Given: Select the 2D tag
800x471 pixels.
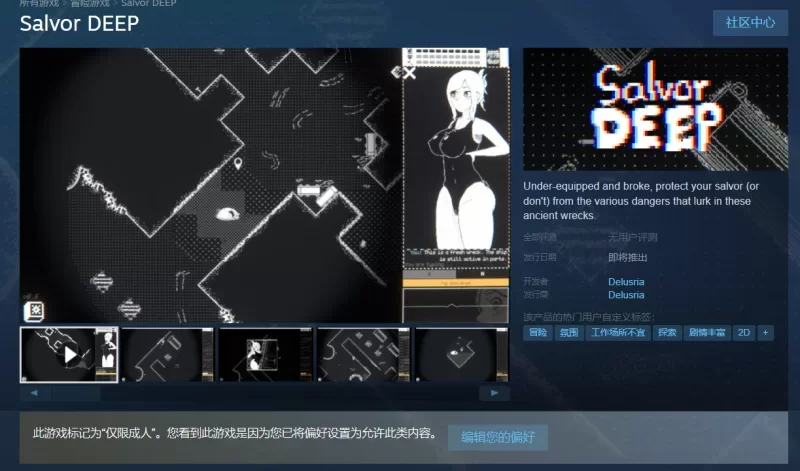Looking at the screenshot, I should click(x=744, y=333).
